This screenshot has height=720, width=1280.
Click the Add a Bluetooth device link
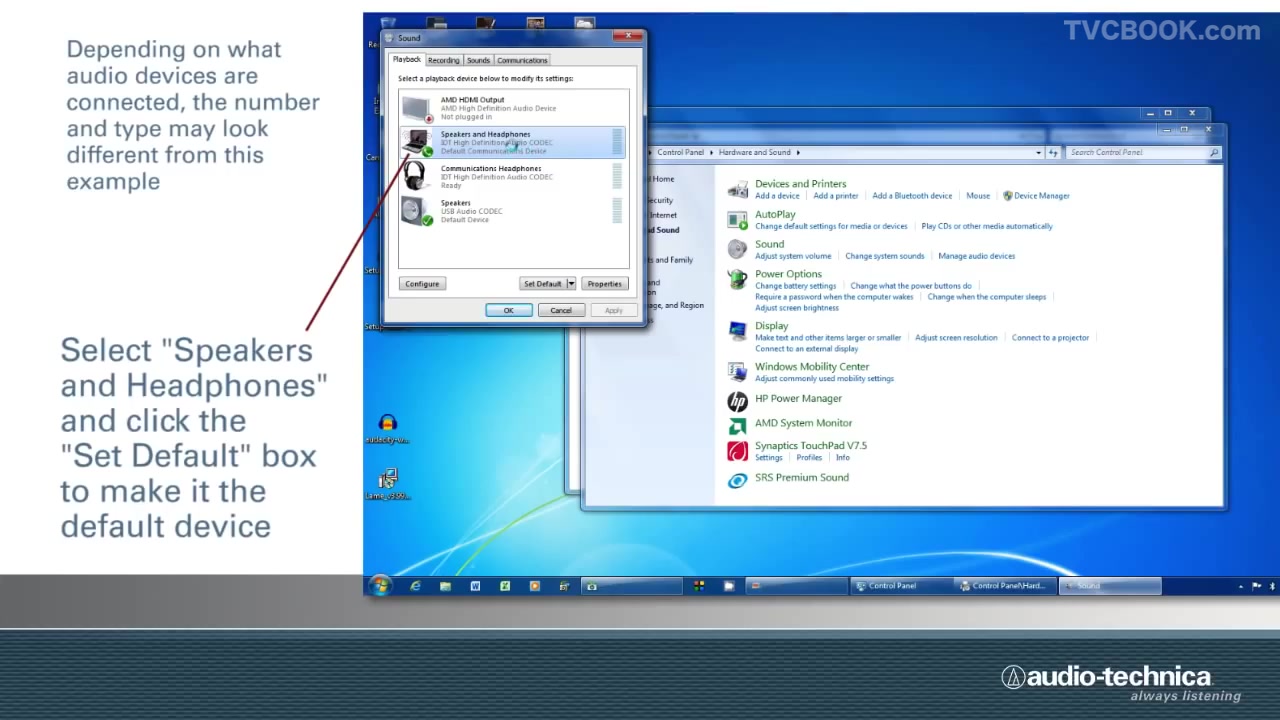[912, 196]
